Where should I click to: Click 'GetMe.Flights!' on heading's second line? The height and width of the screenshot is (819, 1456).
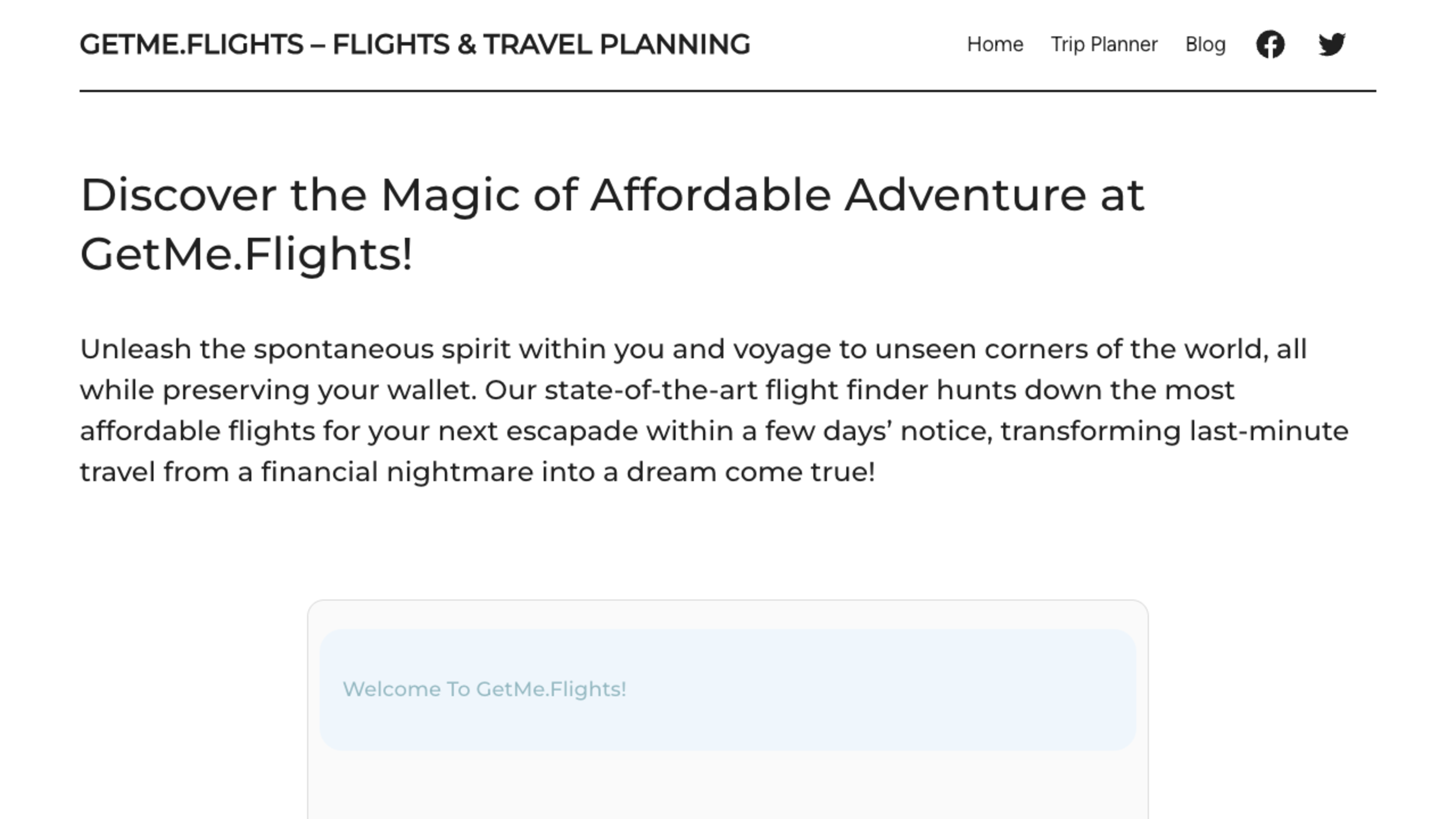tap(246, 254)
